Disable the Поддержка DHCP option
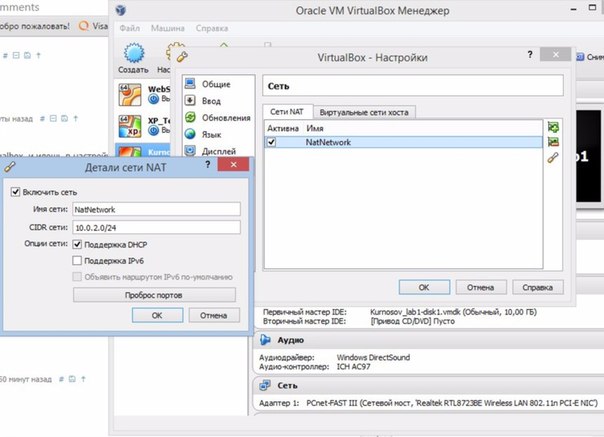Screen dimensions: 604x437 [78, 244]
